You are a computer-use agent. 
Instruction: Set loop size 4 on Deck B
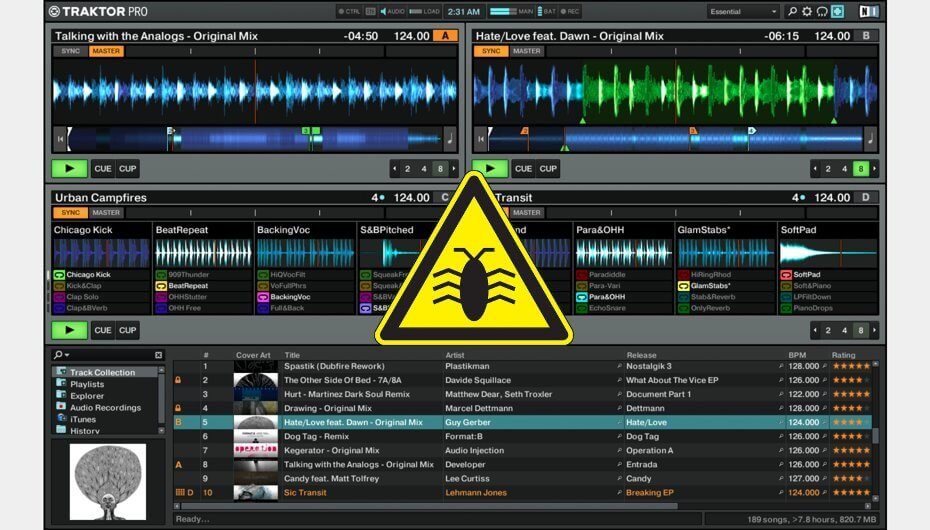(x=844, y=169)
